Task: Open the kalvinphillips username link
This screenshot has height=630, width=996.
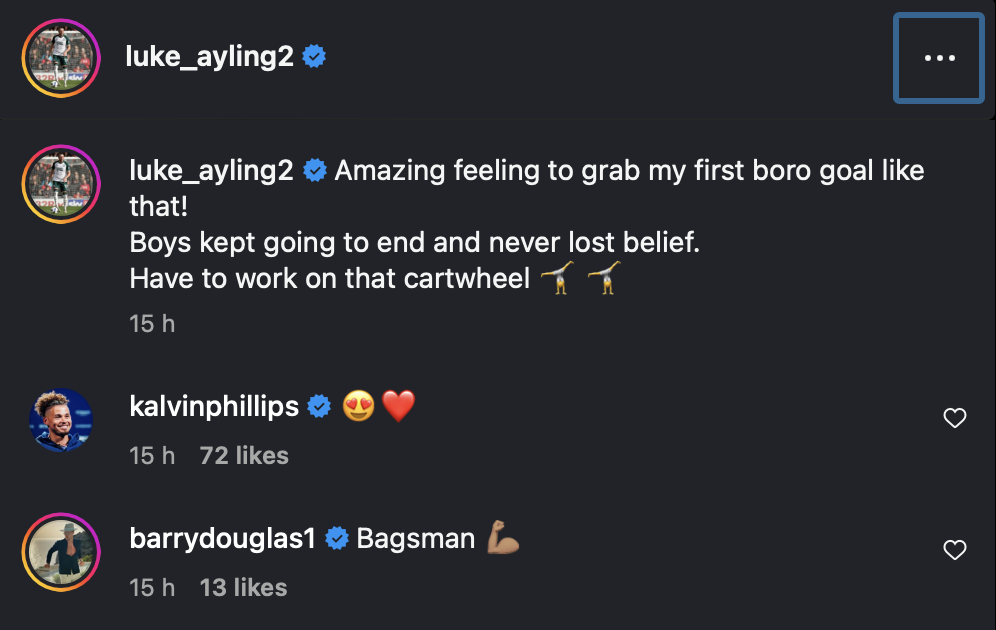Action: [x=214, y=406]
